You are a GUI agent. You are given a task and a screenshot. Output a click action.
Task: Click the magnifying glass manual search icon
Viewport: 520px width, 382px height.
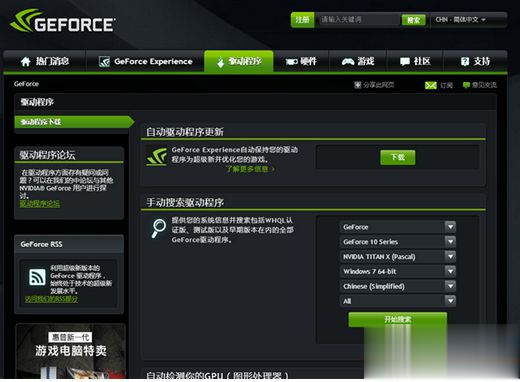159,228
